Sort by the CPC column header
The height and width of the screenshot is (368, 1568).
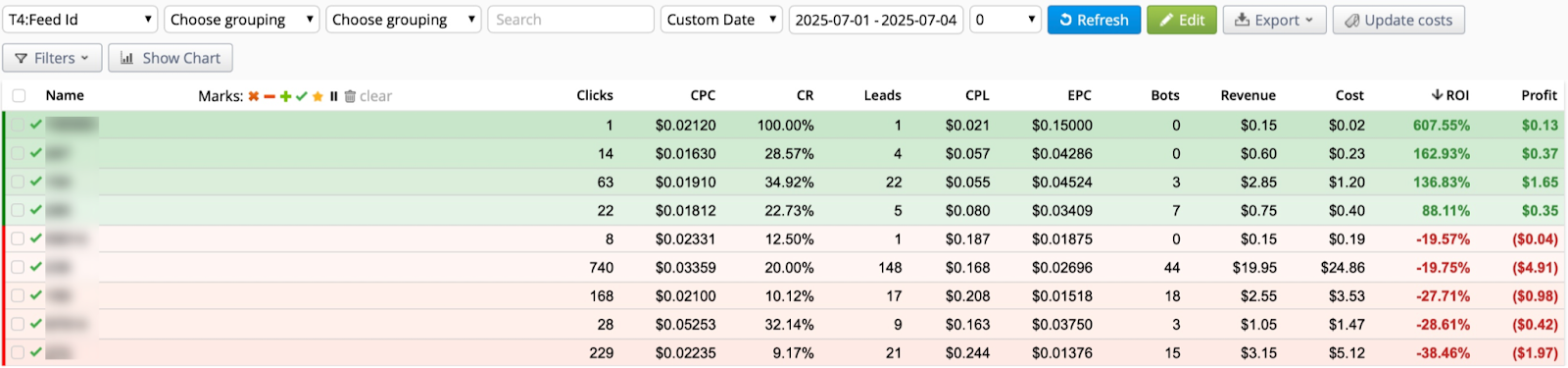tap(703, 95)
